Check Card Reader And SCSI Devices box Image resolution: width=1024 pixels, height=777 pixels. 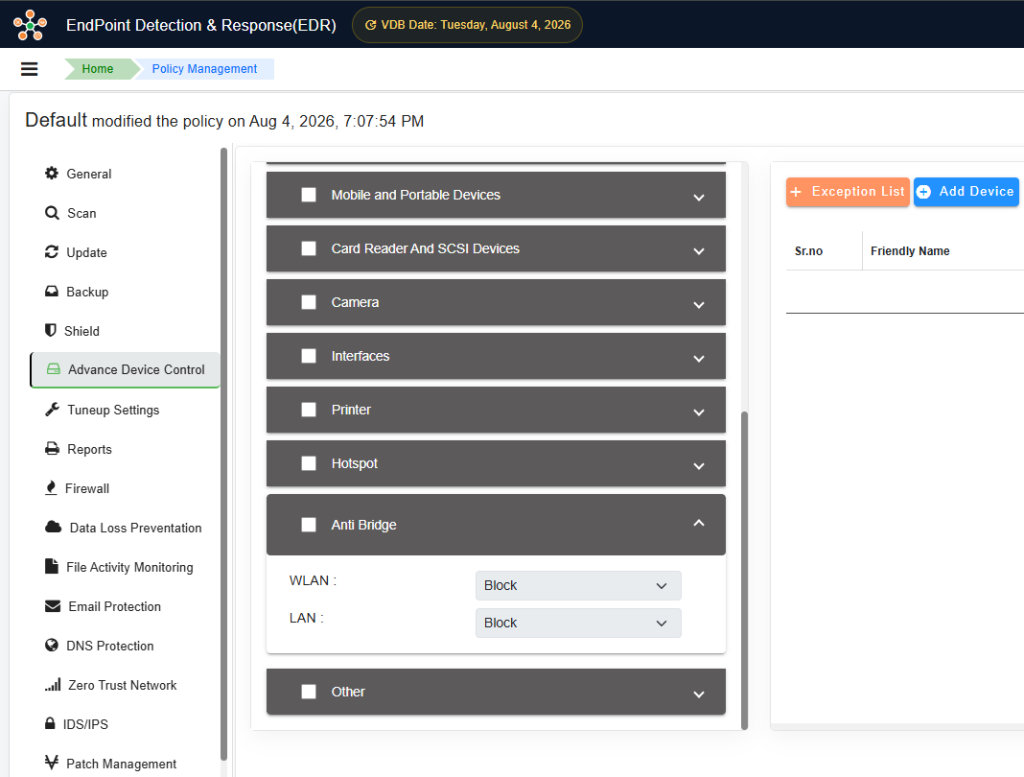point(309,248)
